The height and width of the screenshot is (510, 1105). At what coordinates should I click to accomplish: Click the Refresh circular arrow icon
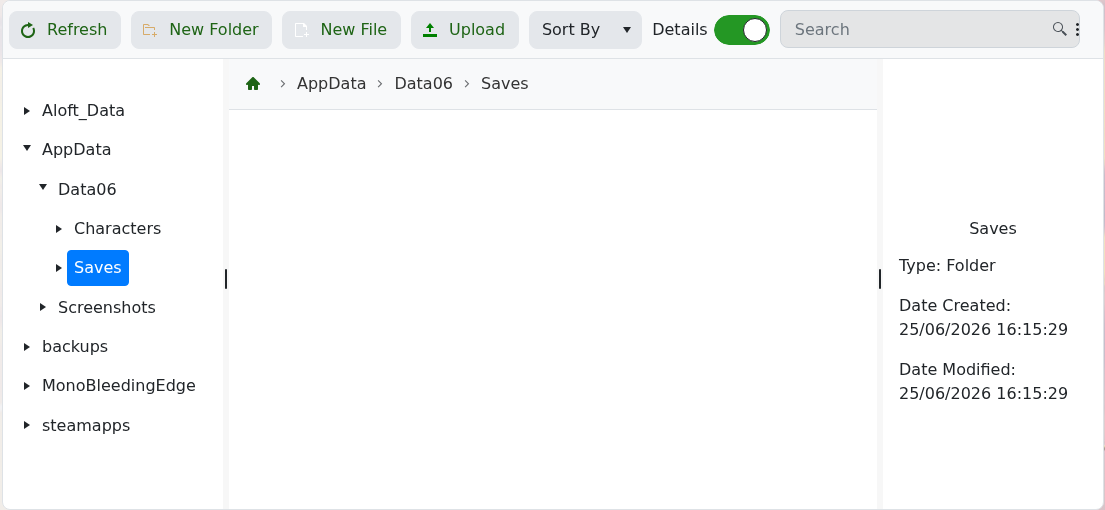[x=28, y=30]
